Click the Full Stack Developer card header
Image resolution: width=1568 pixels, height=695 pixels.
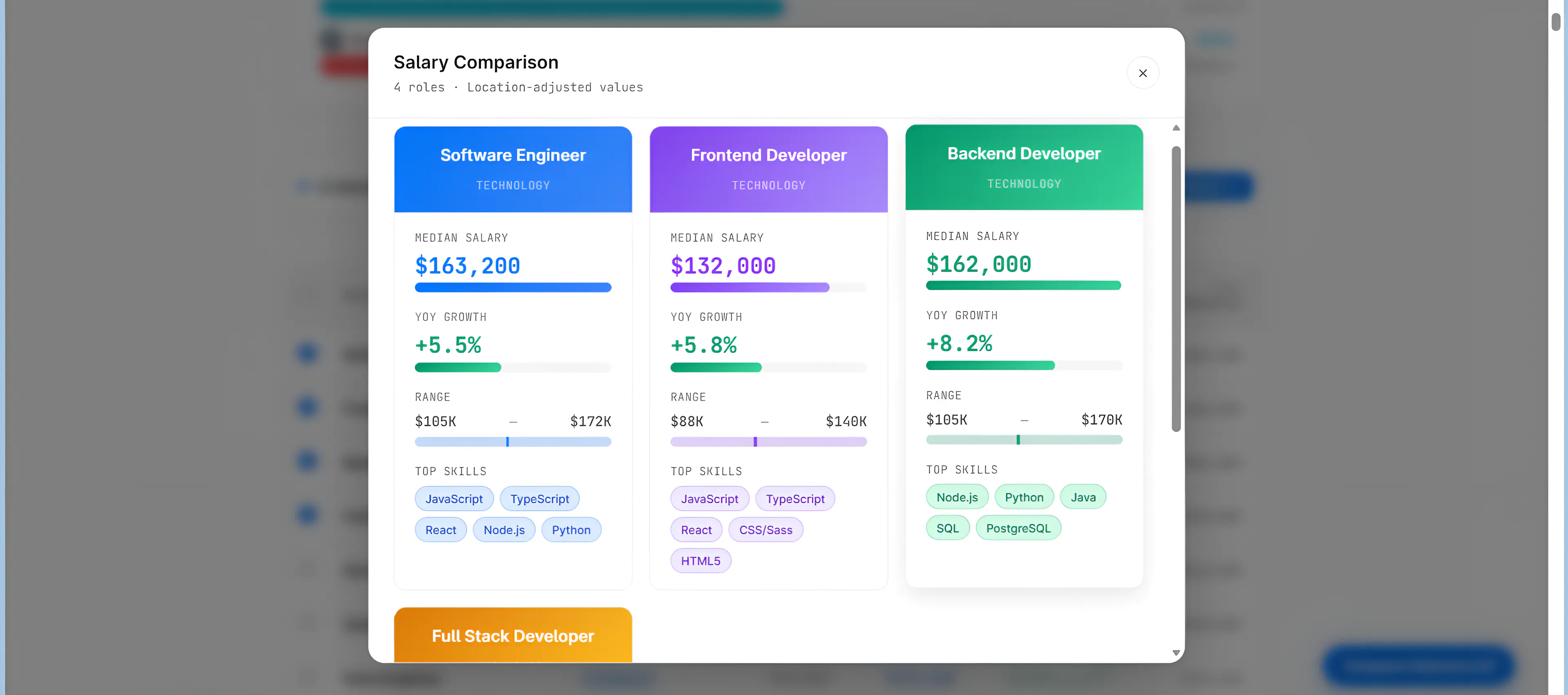point(512,635)
